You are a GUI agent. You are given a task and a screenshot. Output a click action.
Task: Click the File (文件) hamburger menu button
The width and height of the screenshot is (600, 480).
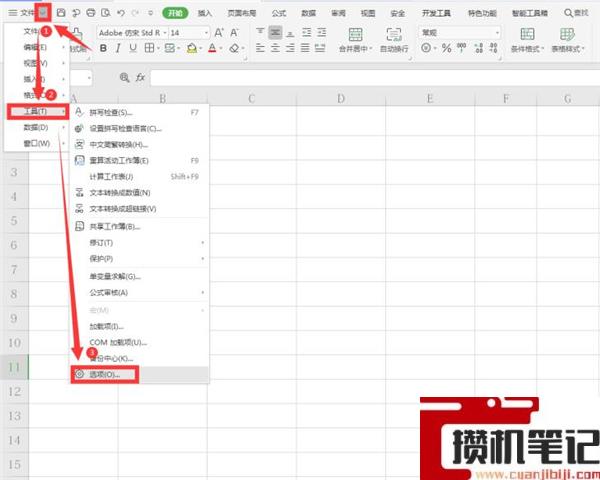[21, 13]
